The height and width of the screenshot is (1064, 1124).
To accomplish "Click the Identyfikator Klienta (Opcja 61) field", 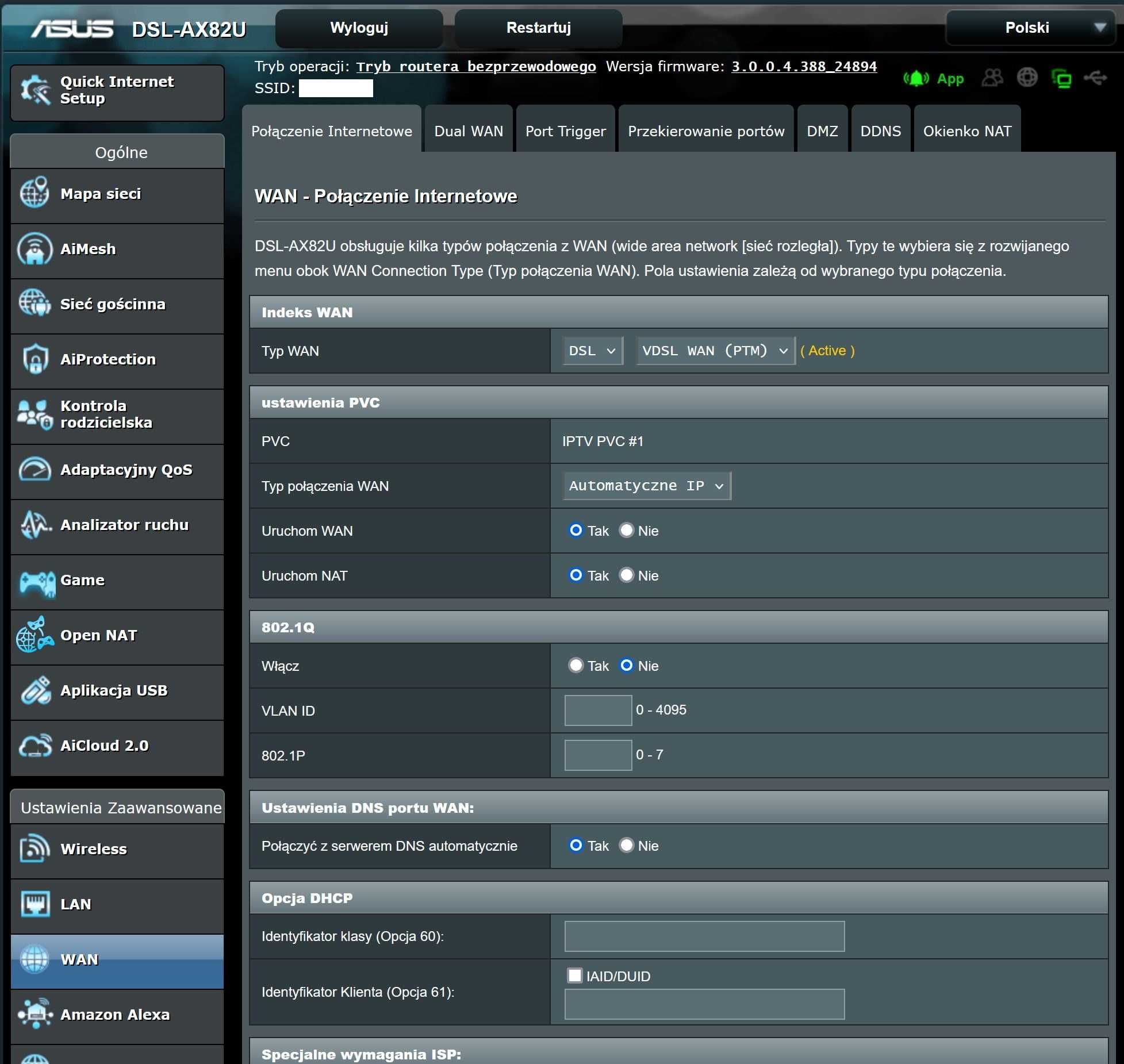I will pos(704,1004).
